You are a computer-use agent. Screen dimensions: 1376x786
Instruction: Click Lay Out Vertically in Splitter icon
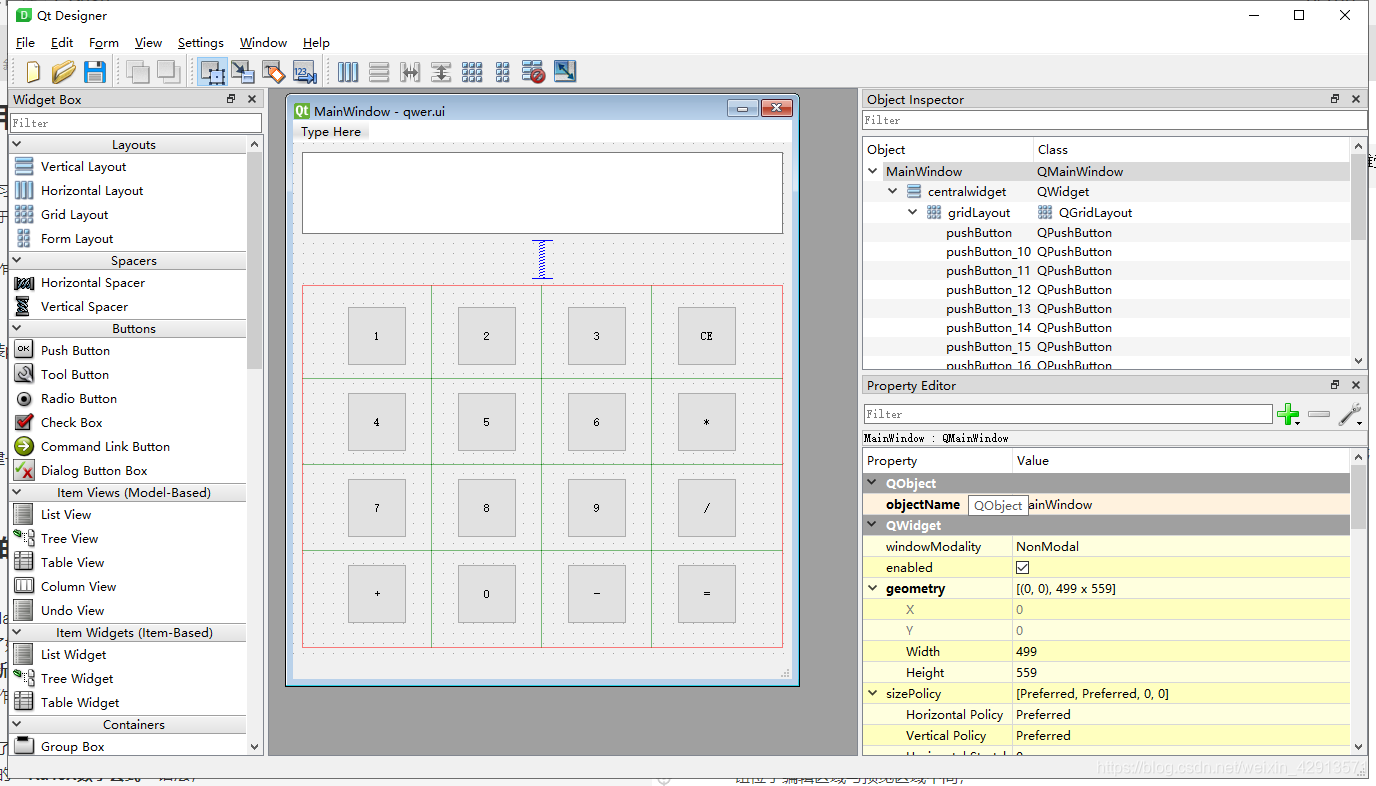[x=441, y=71]
